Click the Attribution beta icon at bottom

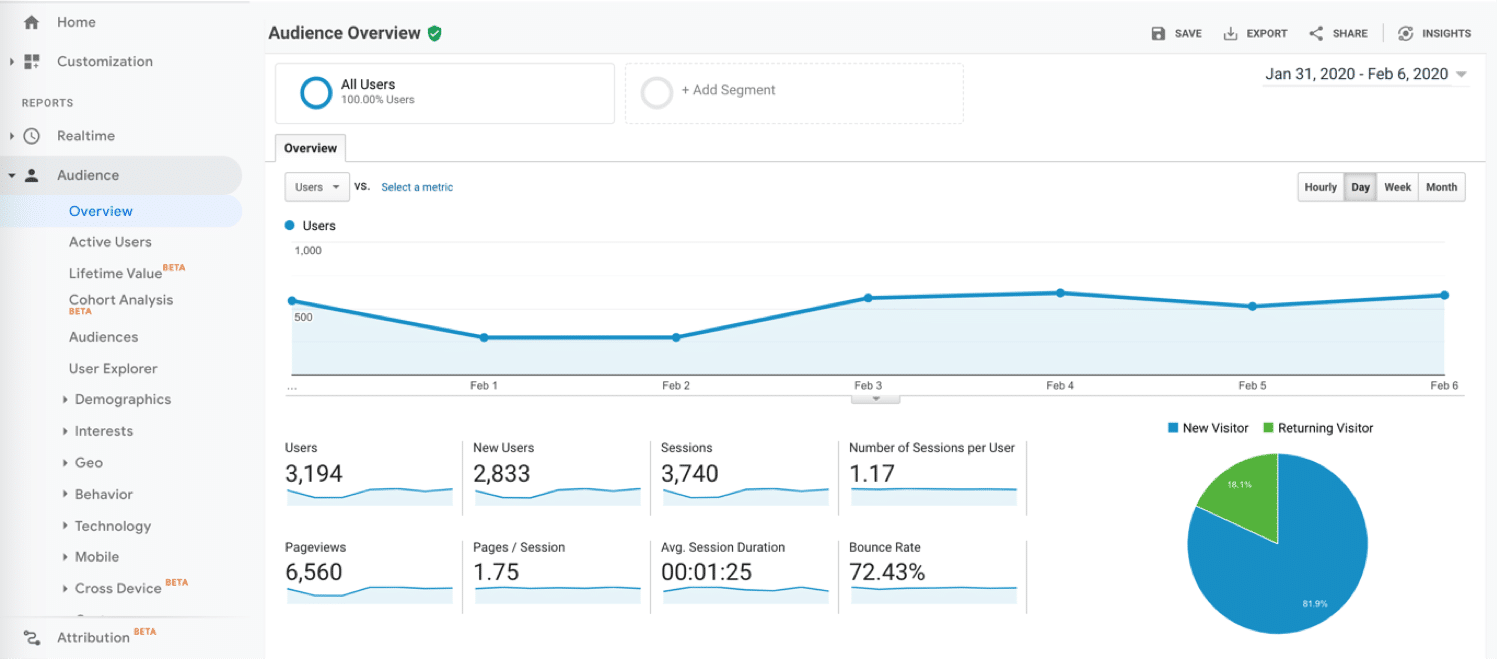click(x=31, y=637)
